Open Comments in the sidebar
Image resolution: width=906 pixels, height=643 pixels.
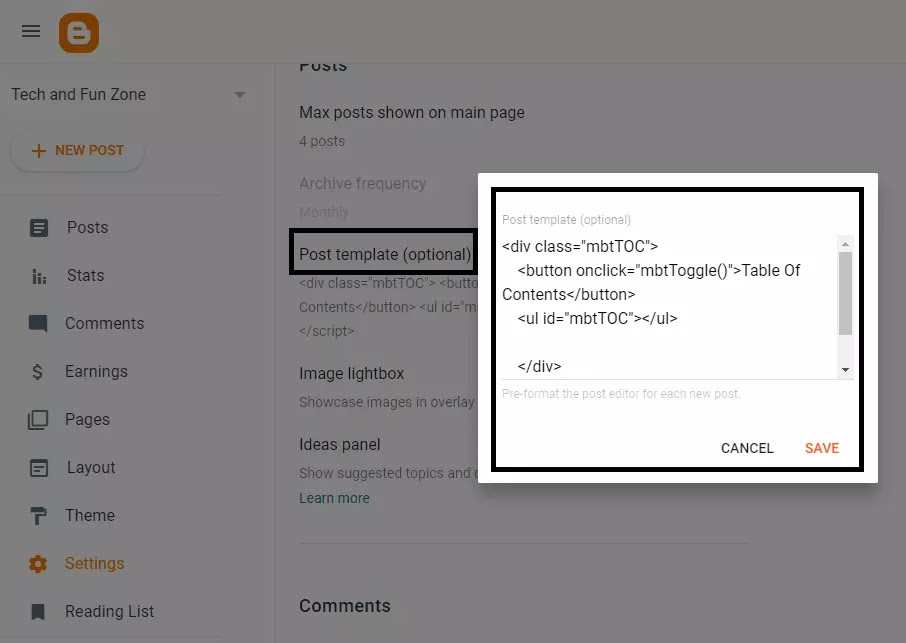[105, 323]
